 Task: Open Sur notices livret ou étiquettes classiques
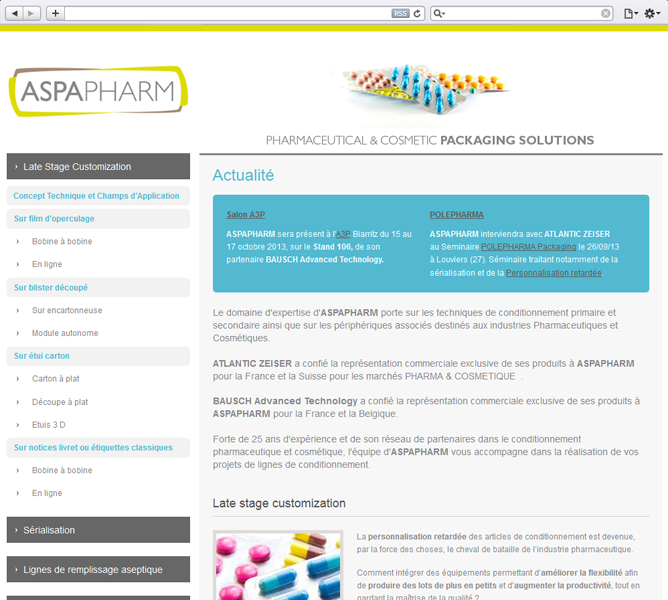(x=98, y=447)
